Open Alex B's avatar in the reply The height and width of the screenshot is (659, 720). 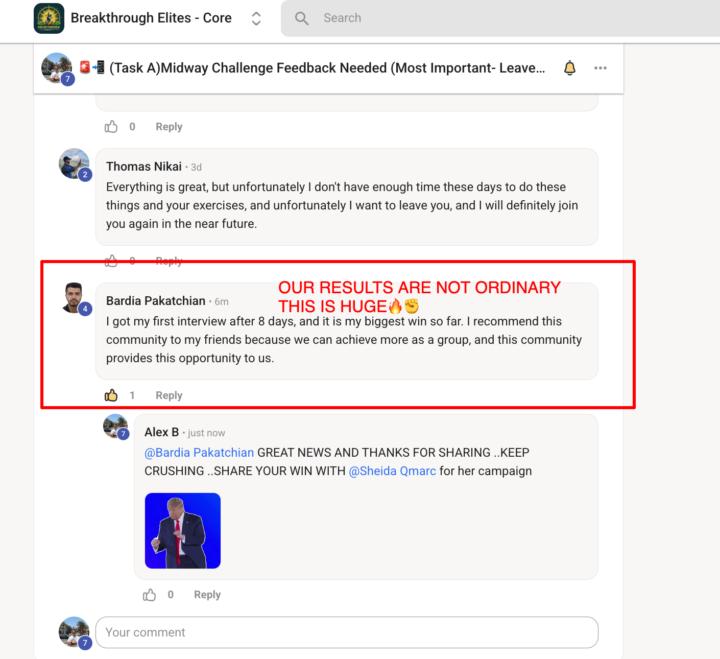coord(116,427)
